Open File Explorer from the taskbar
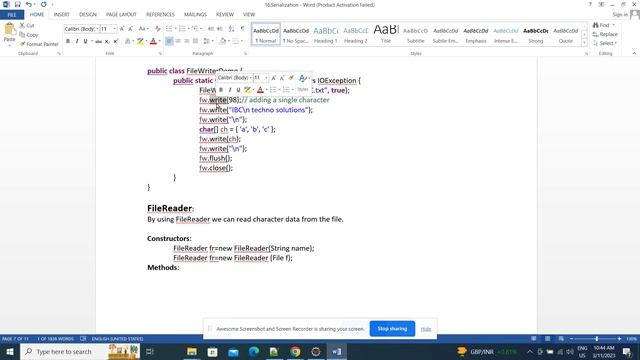This screenshot has width=640, height=360. (191, 351)
